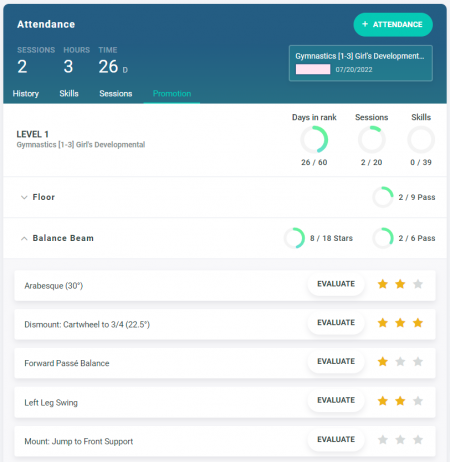Click the + ATTENDANCE button
Screen dimensions: 450x462
coord(393,24)
